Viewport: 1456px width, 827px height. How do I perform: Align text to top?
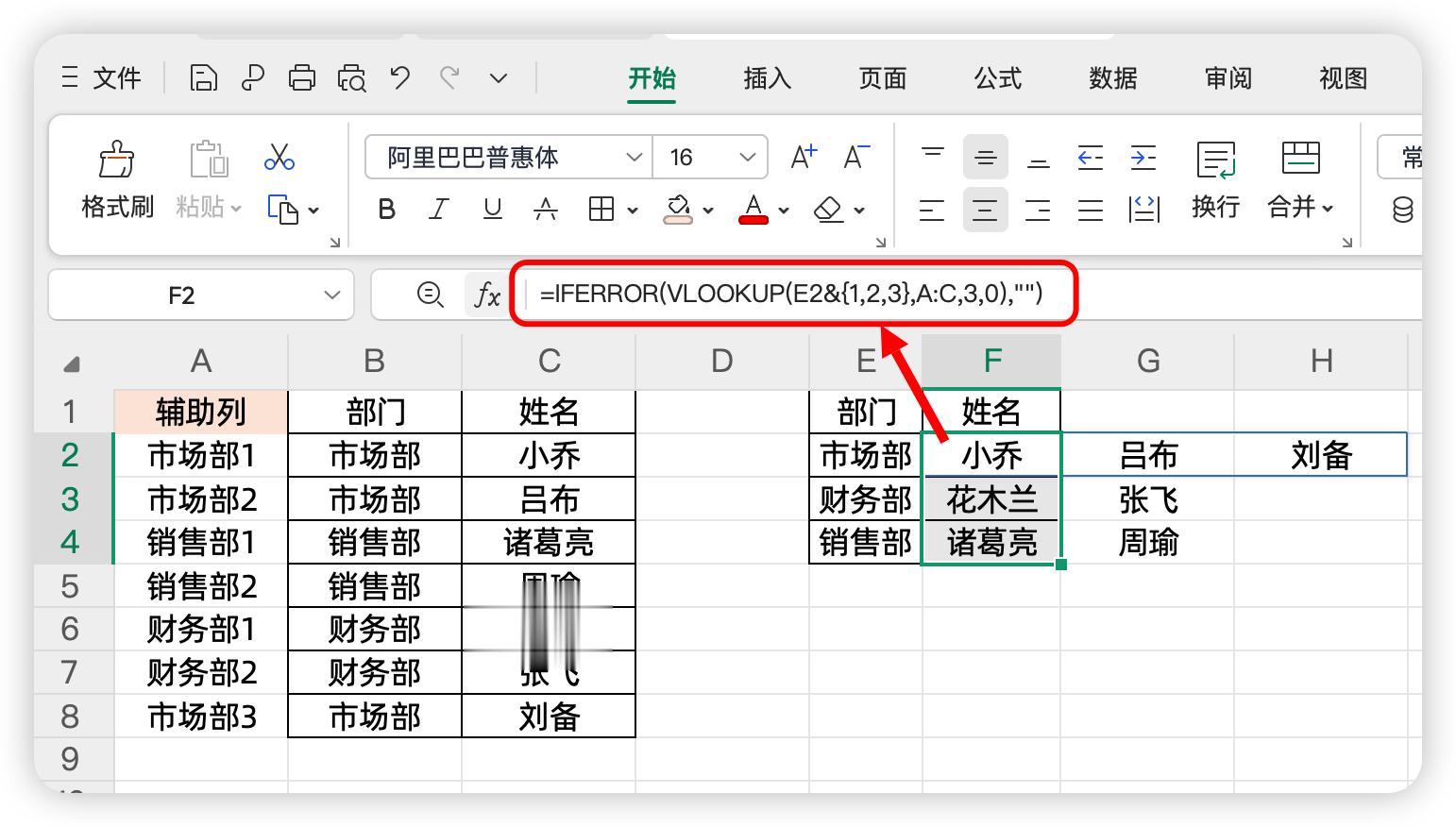933,157
